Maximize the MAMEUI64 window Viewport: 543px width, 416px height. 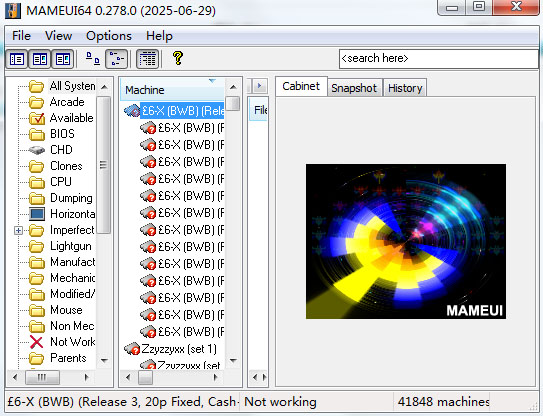tap(479, 6)
